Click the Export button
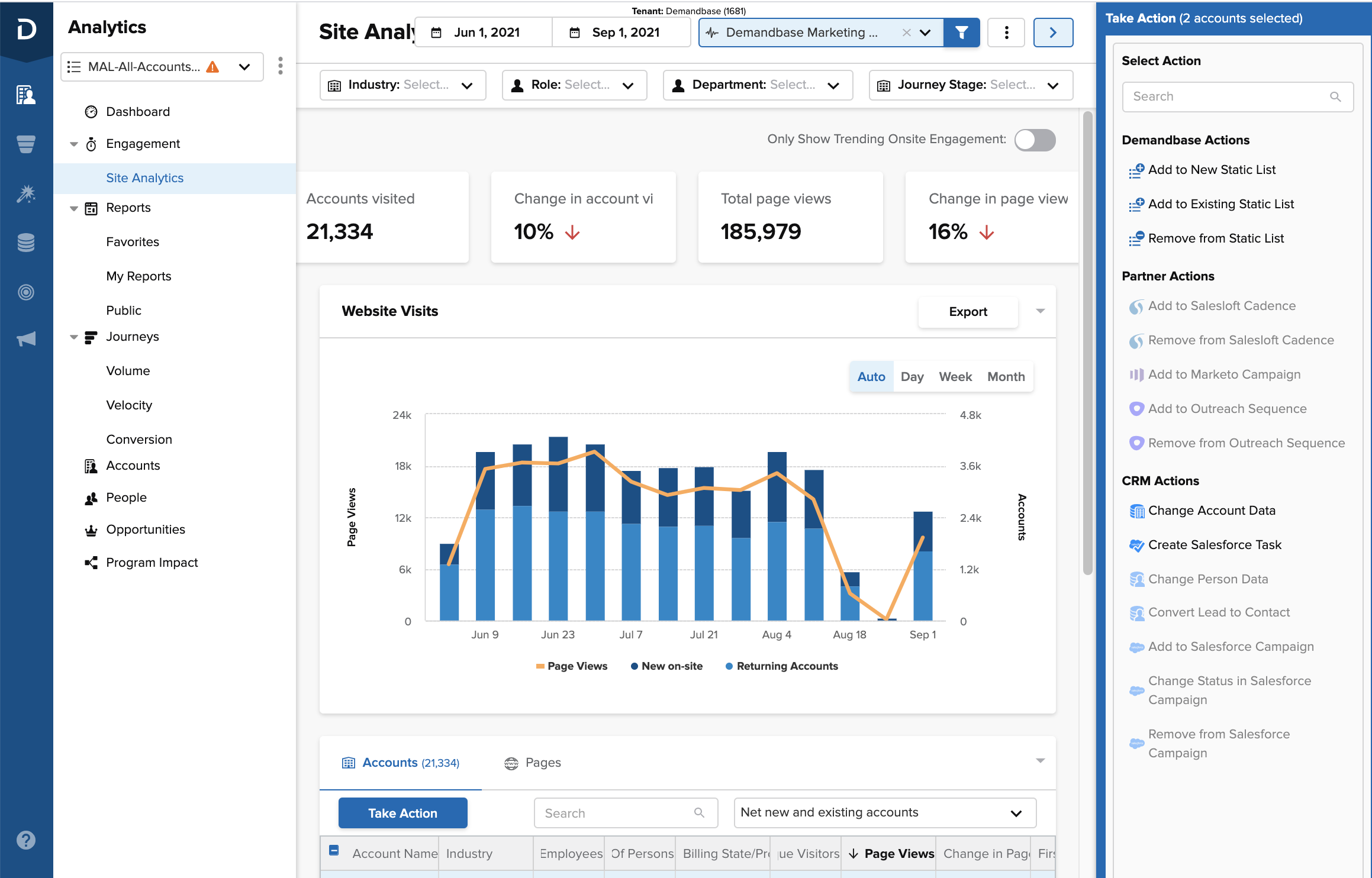1372x878 pixels. click(x=968, y=312)
